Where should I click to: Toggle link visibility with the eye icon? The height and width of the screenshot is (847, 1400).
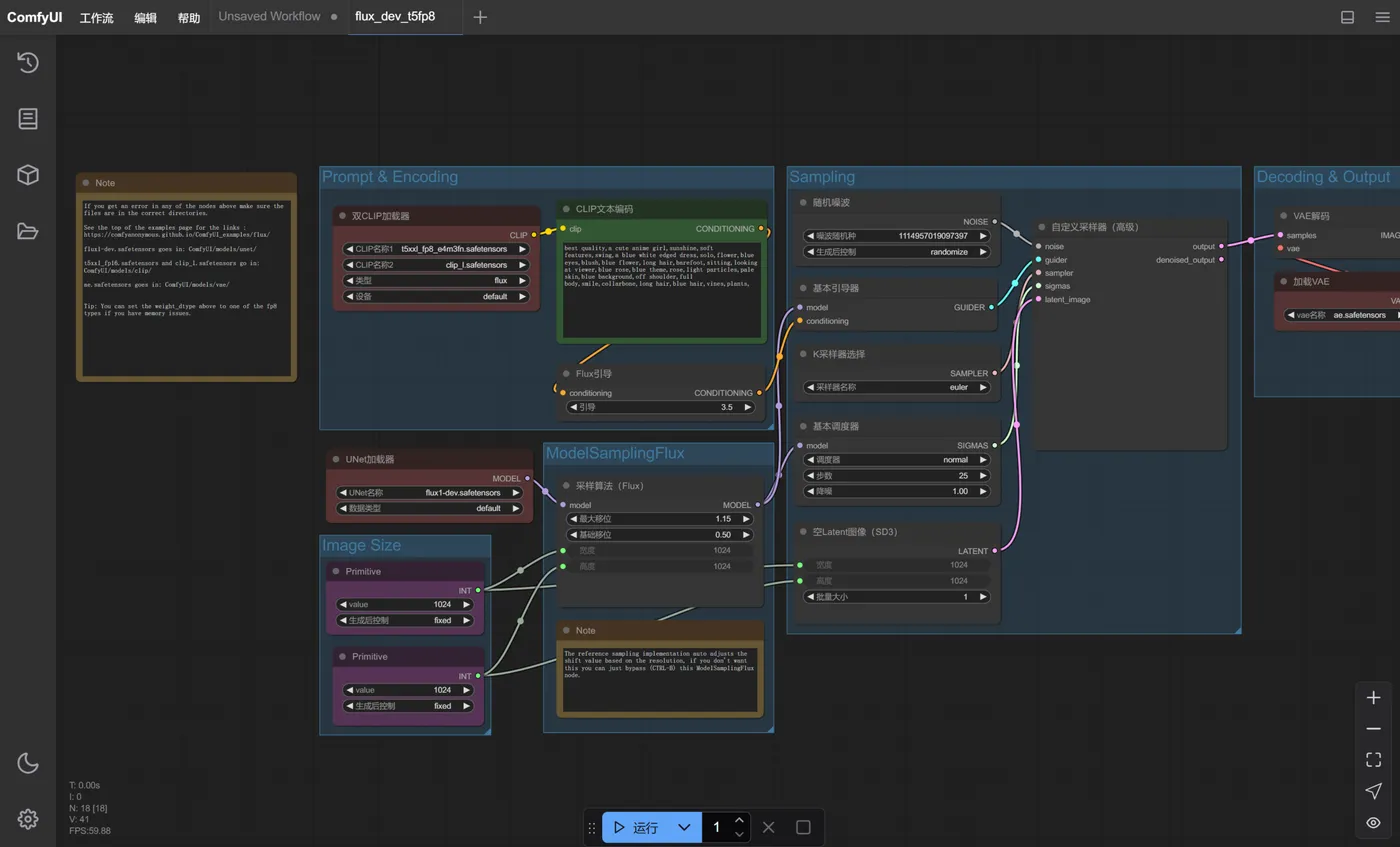tap(1373, 822)
